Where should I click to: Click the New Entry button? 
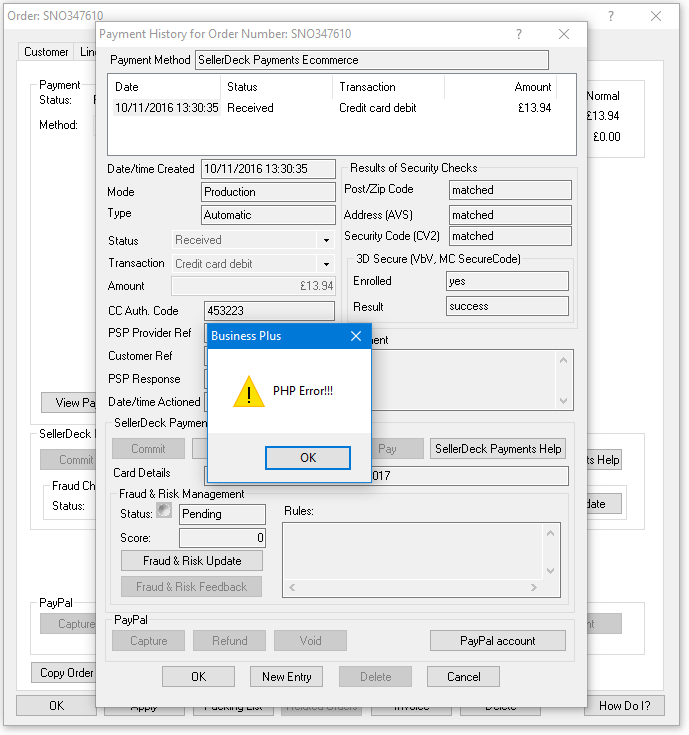click(286, 676)
